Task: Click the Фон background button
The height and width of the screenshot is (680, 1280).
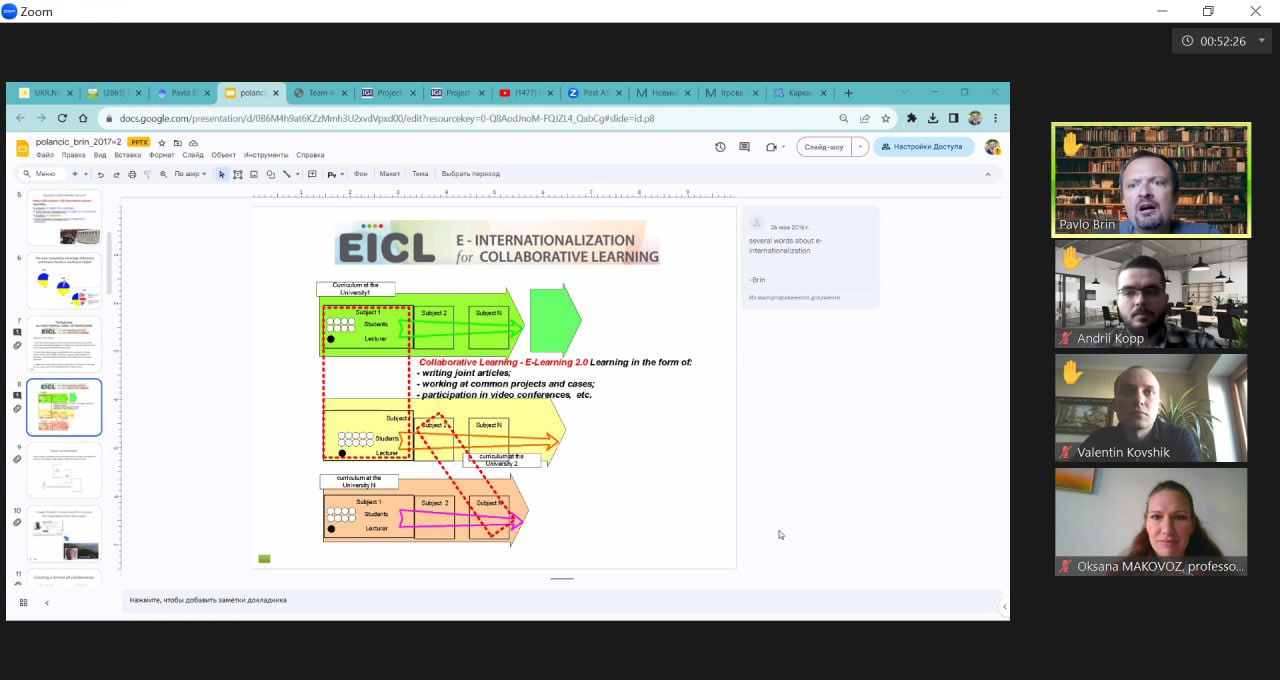Action: [x=360, y=174]
